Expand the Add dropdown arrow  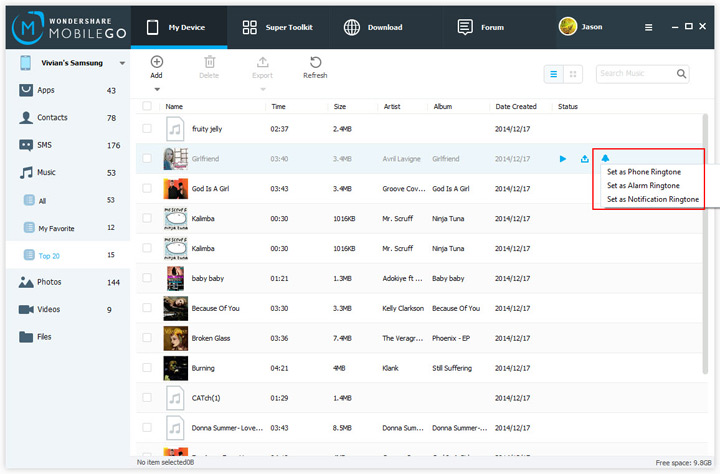157,89
